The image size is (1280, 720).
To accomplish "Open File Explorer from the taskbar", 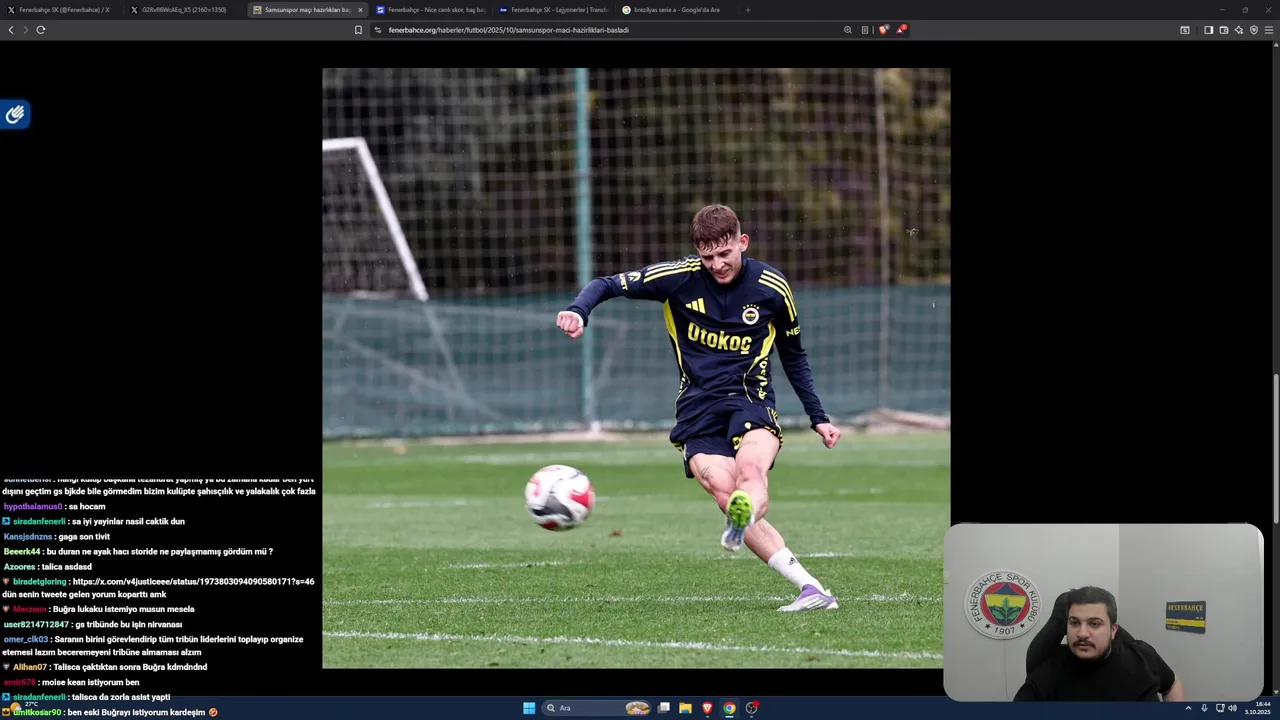I will click(x=685, y=708).
